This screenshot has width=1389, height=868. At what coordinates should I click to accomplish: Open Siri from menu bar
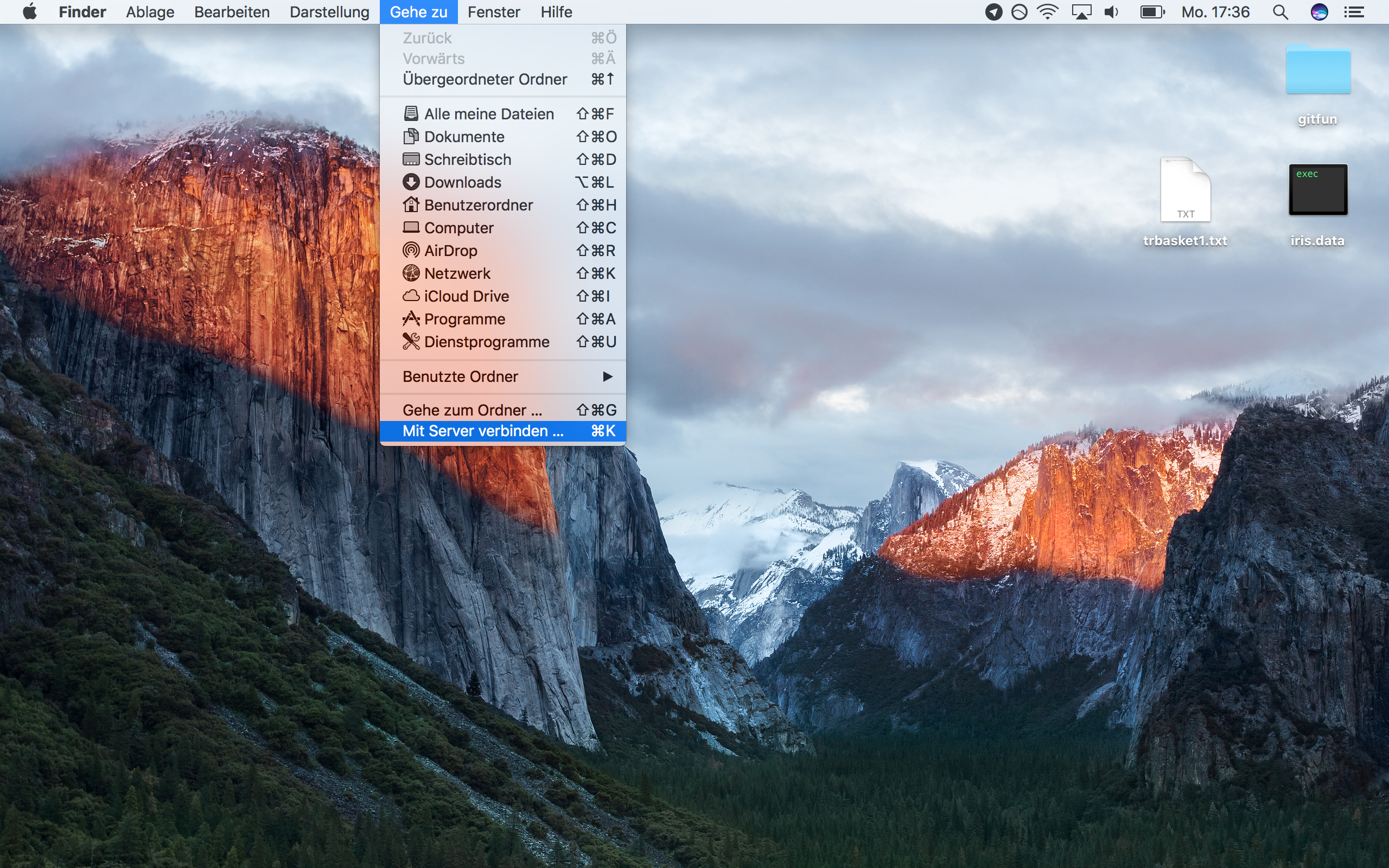pyautogui.click(x=1319, y=11)
